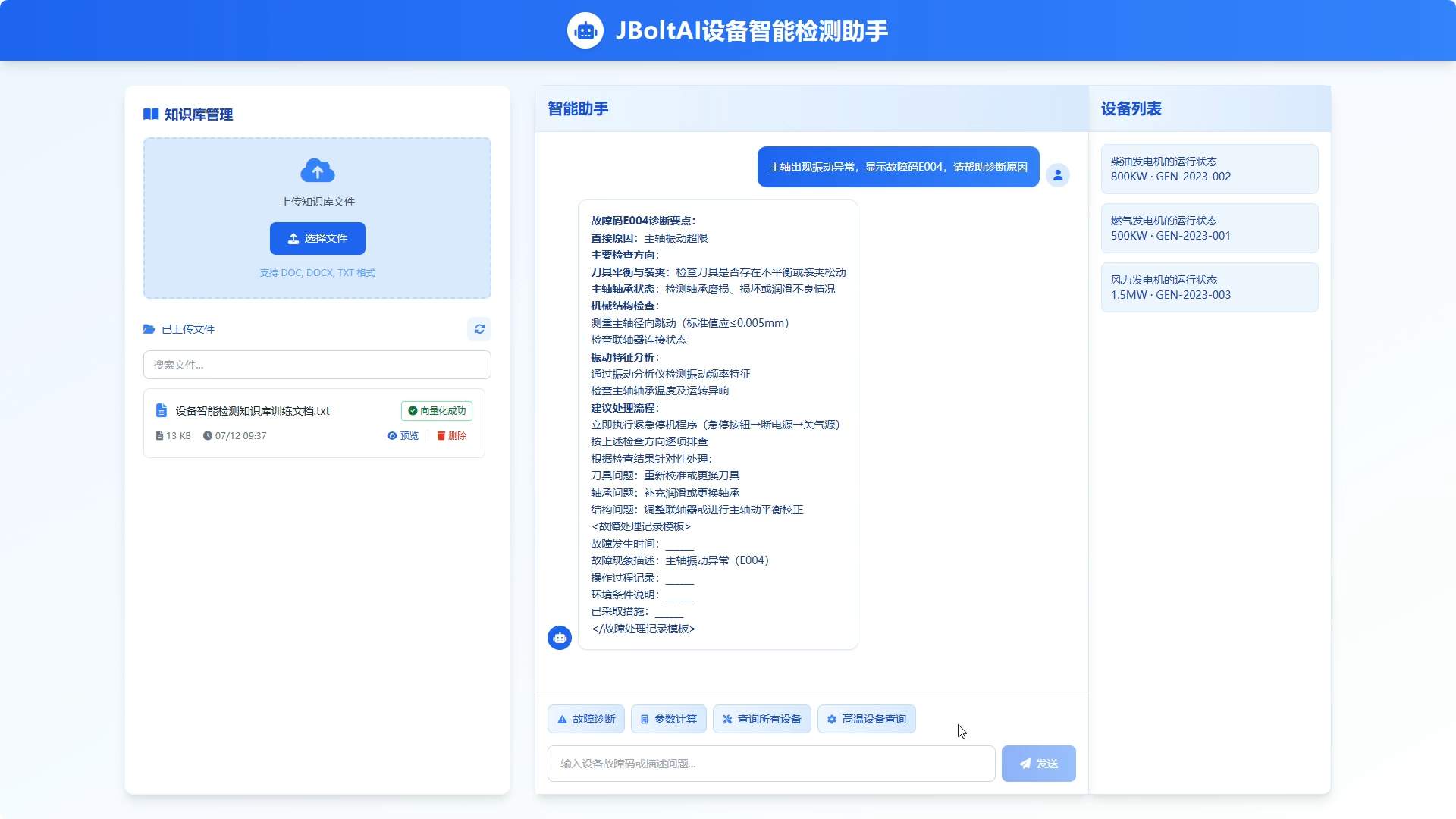The height and width of the screenshot is (819, 1456).
Task: Focus the 搜索文件 search field
Action: tap(317, 365)
